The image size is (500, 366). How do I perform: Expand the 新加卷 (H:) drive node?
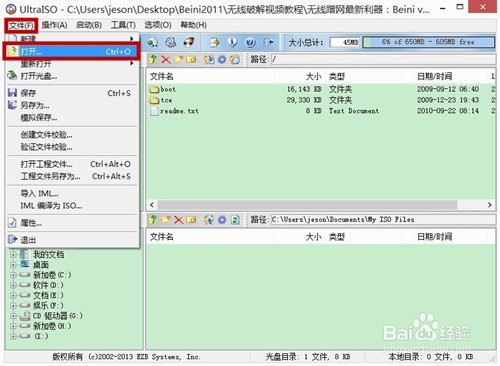tap(13, 326)
